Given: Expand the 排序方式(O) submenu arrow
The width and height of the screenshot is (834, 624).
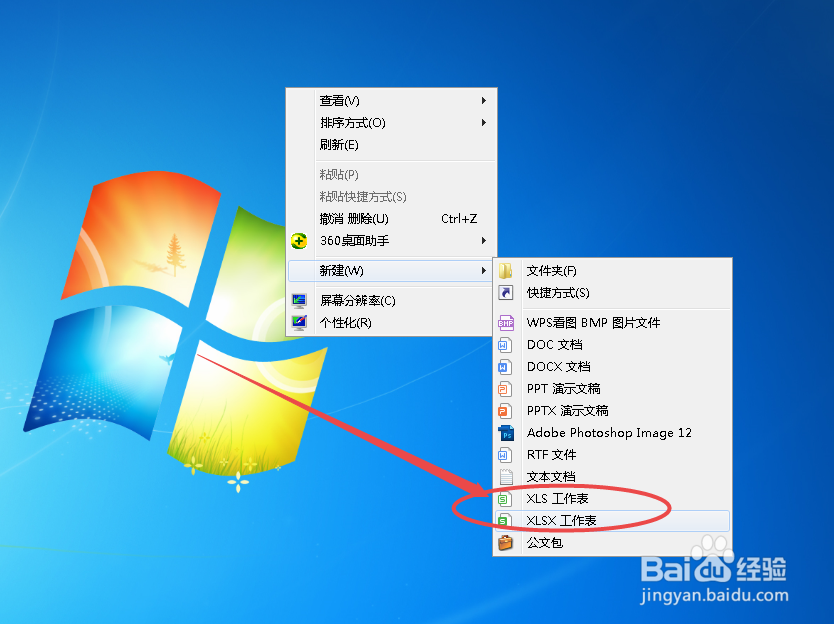Looking at the screenshot, I should coord(483,123).
